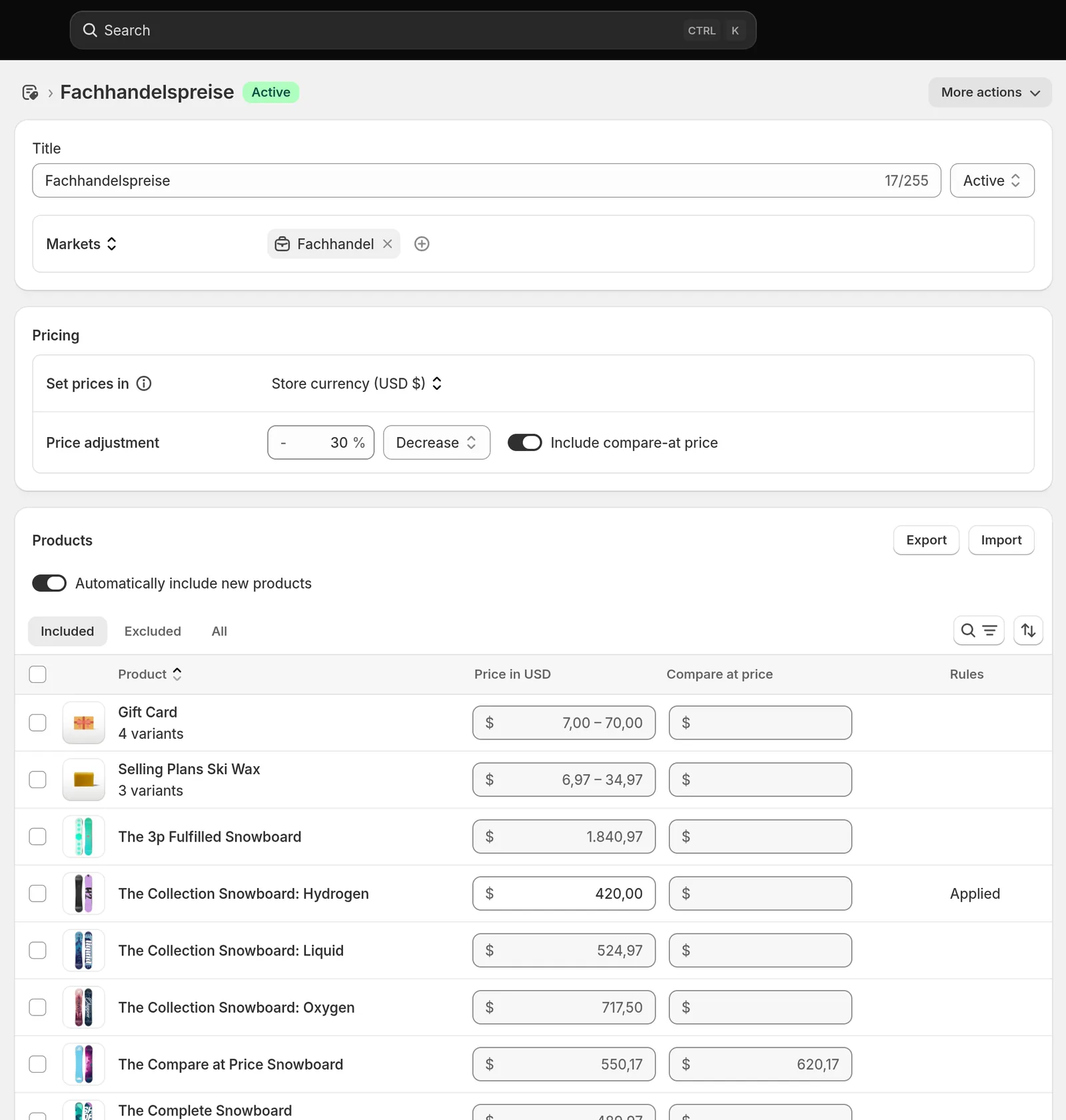Select The 3p Fulfilled Snowboard checkbox
This screenshot has width=1066, height=1120.
click(x=38, y=837)
